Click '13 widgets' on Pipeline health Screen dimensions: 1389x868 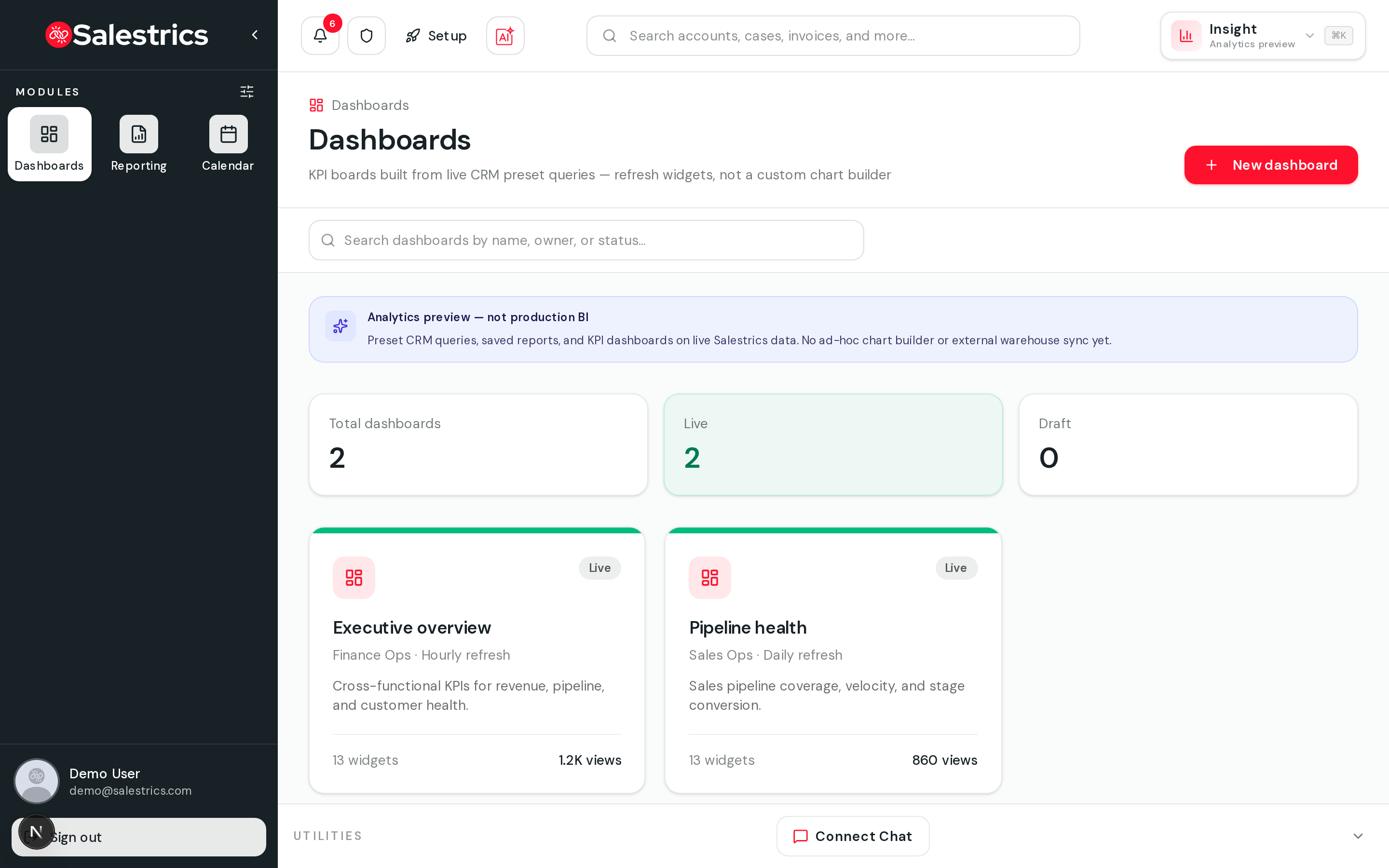point(722,760)
